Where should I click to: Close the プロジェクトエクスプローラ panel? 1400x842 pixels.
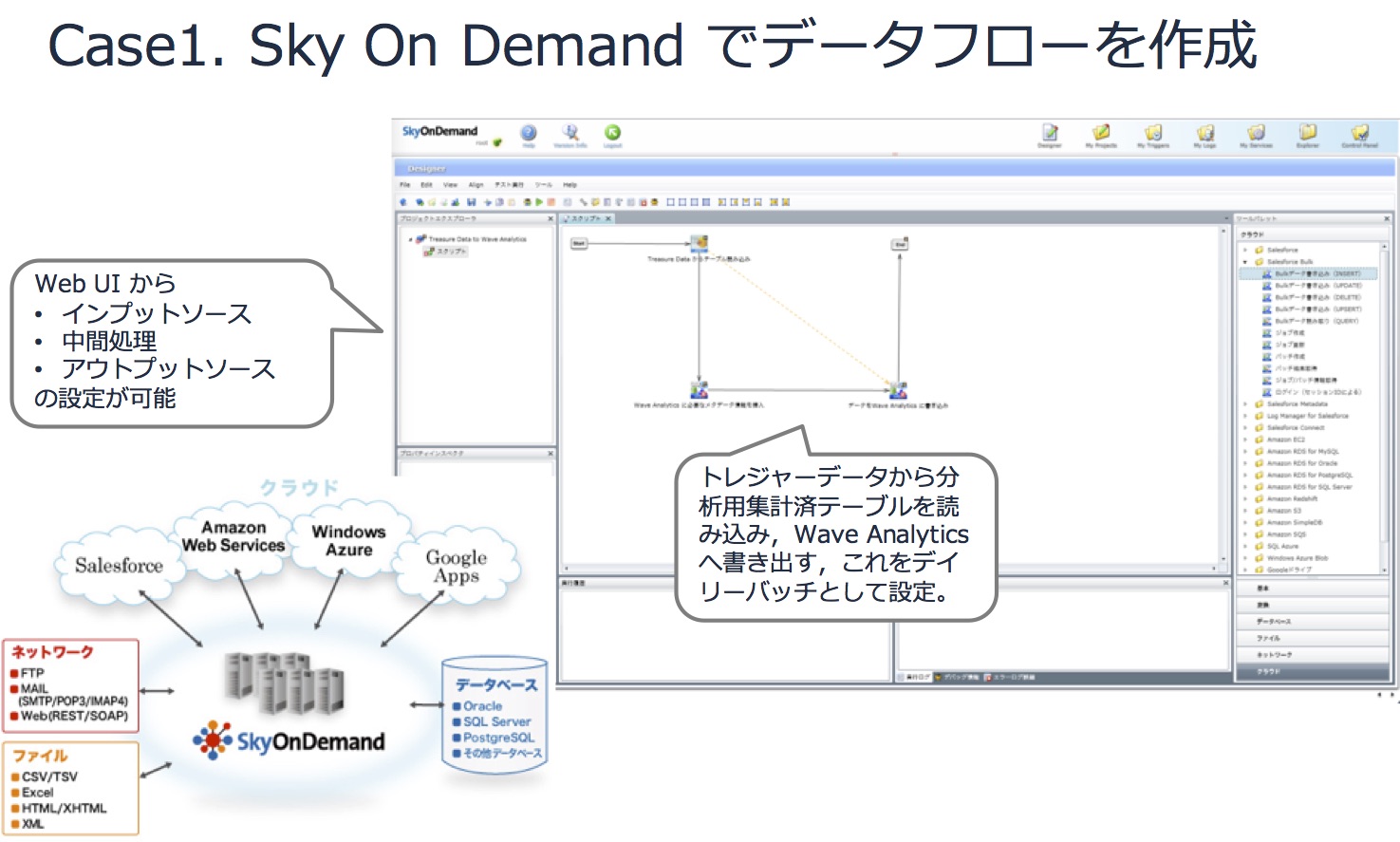pyautogui.click(x=550, y=219)
